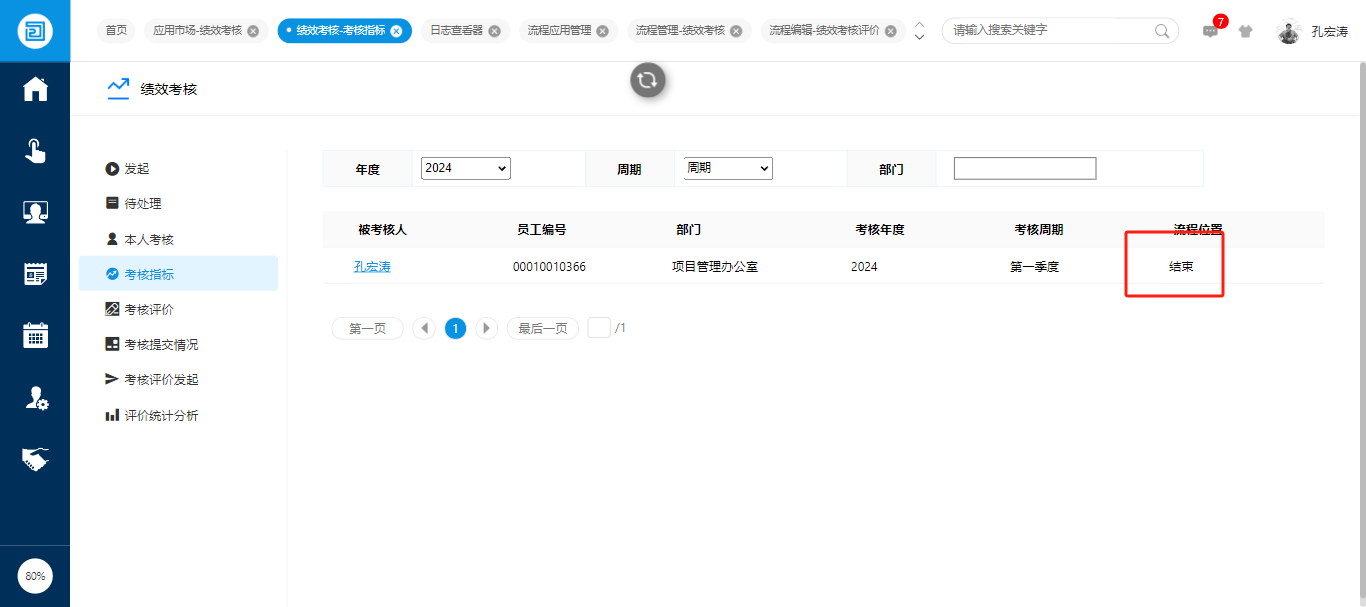This screenshot has height=607, width=1366.
Task: Switch to the 应用市场-绩效考核 tab
Action: pos(197,31)
